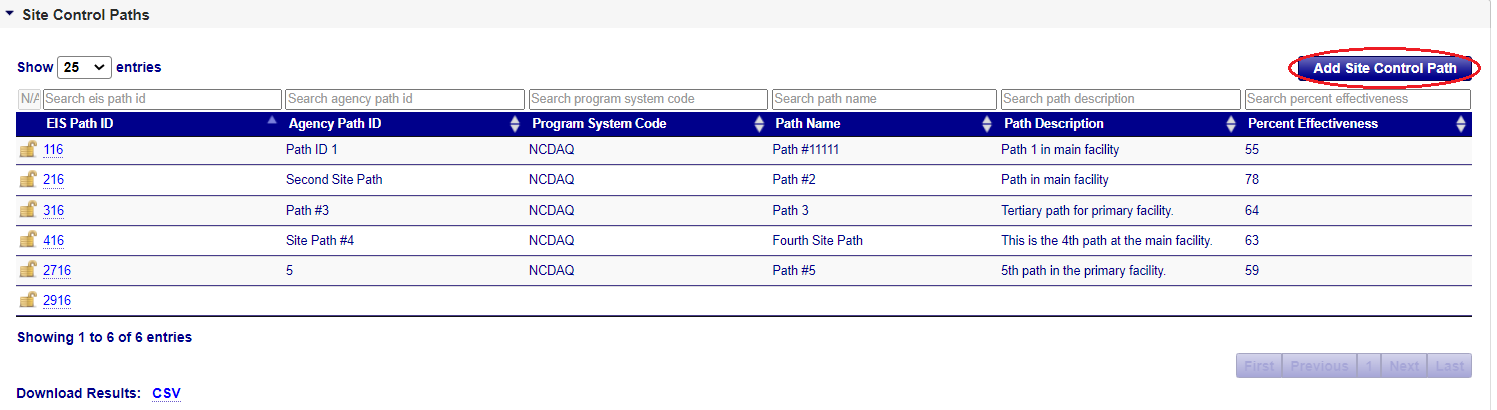1497x410 pixels.
Task: Click the lock icon beside path 2716
Action: coord(28,270)
